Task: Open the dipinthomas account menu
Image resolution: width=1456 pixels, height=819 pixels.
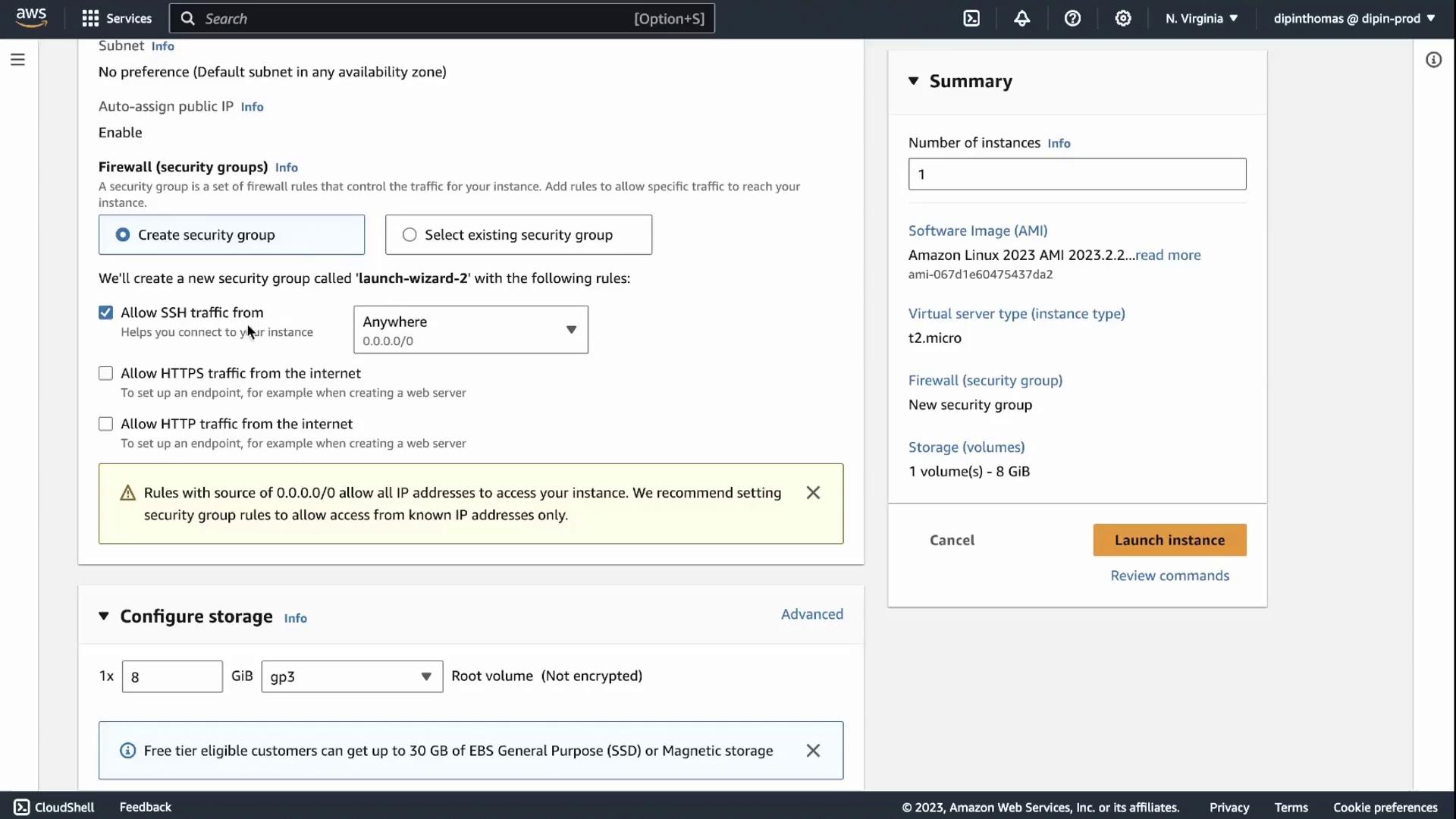Action: click(x=1354, y=18)
